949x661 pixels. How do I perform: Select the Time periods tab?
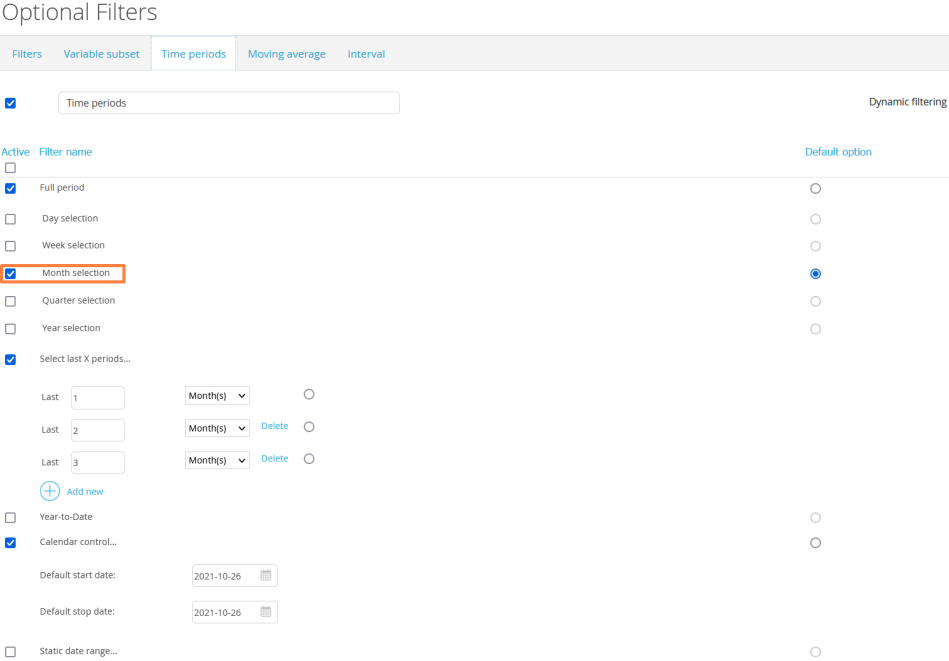(x=194, y=54)
